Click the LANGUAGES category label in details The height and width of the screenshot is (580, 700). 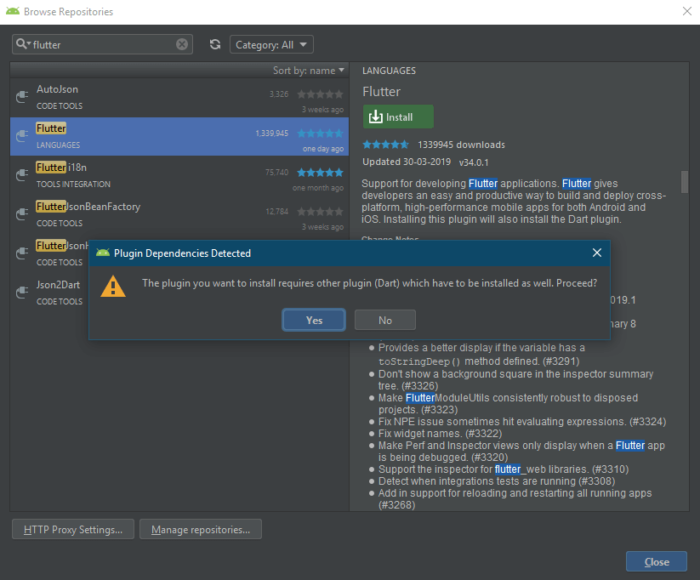(389, 71)
